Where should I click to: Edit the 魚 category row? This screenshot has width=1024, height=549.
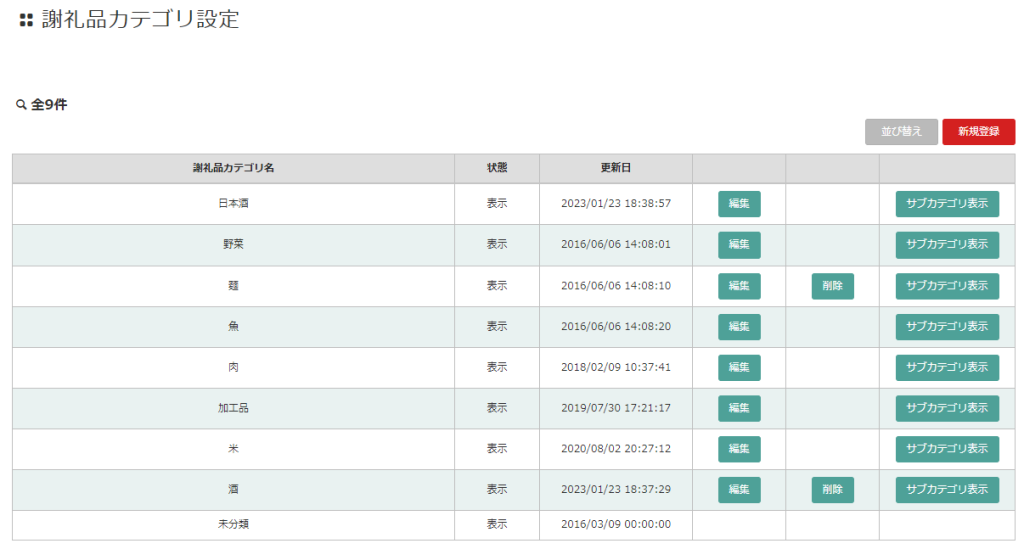point(739,327)
